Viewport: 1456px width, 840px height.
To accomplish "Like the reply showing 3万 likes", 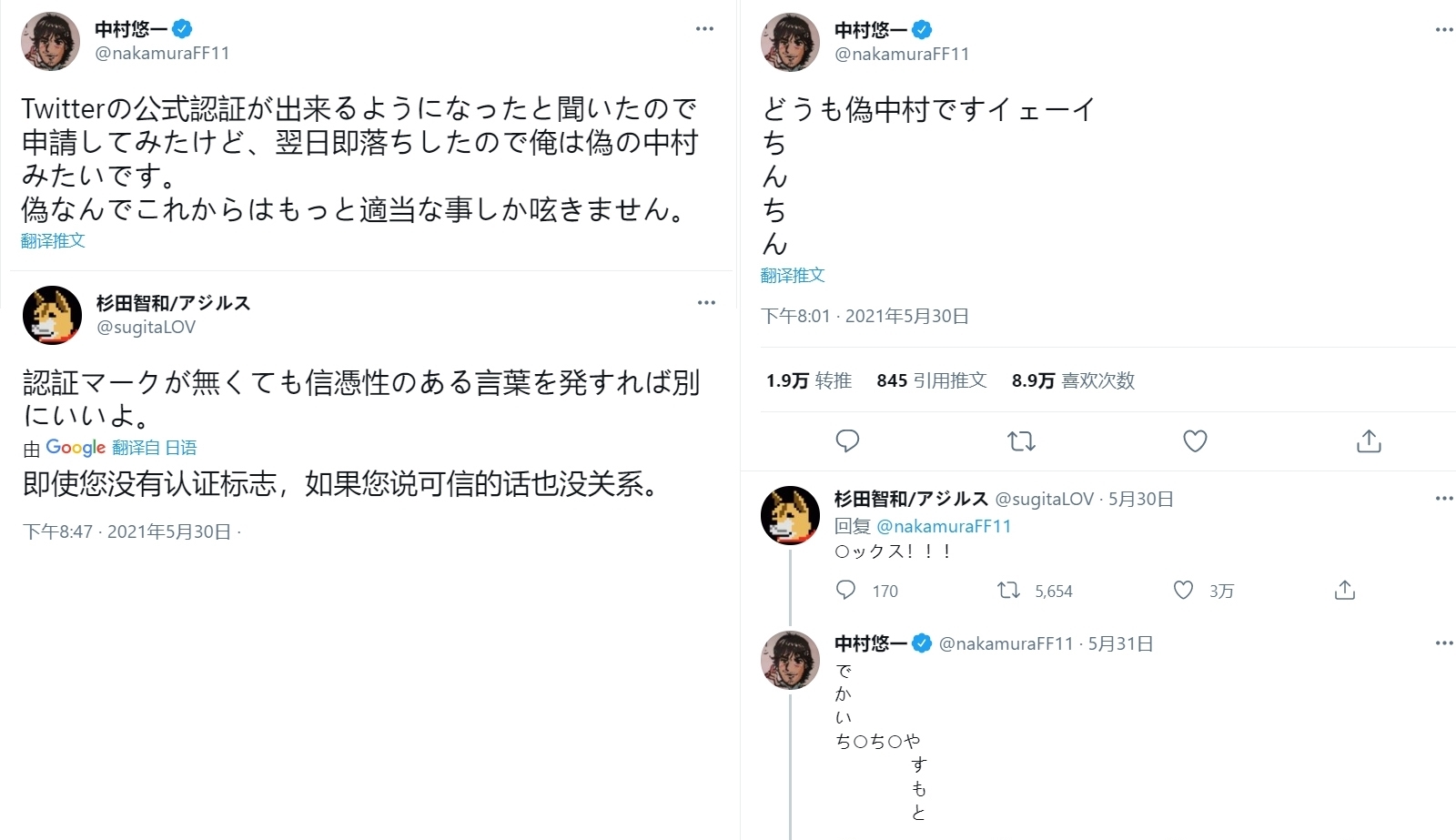I will (x=1183, y=591).
